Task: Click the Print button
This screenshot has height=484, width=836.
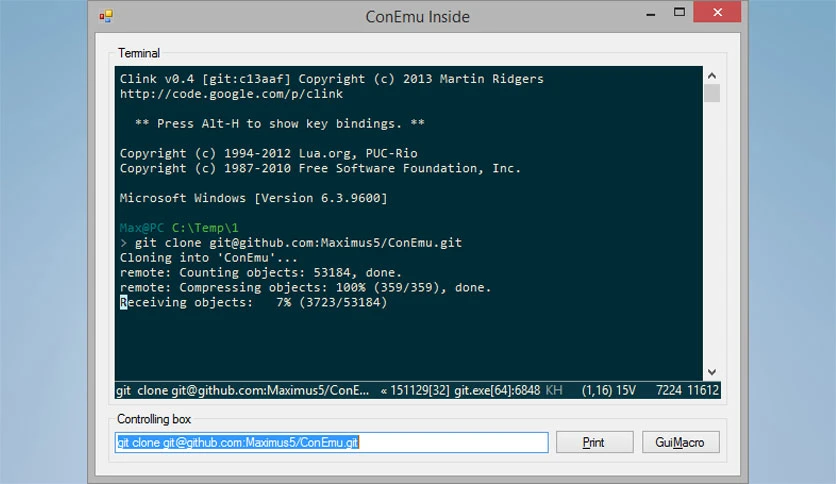Action: pyautogui.click(x=594, y=442)
